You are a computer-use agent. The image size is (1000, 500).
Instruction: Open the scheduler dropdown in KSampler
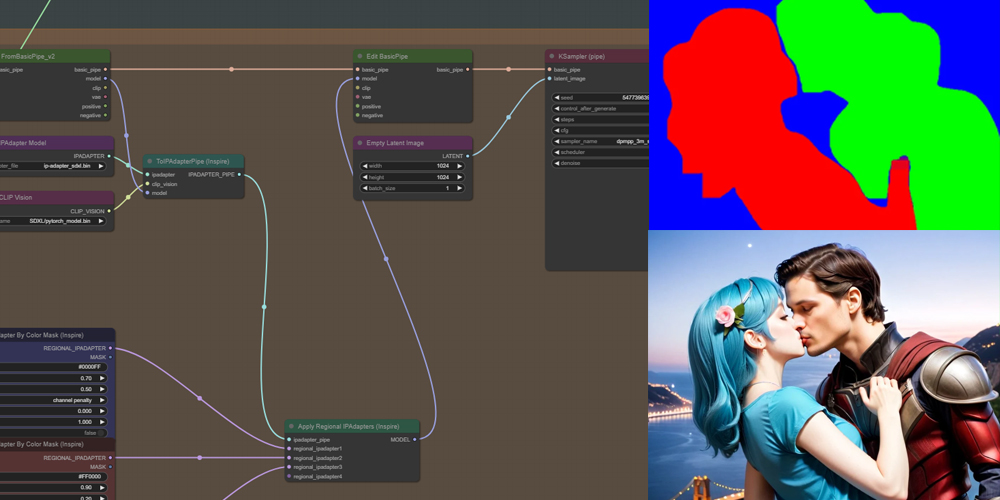coord(600,152)
